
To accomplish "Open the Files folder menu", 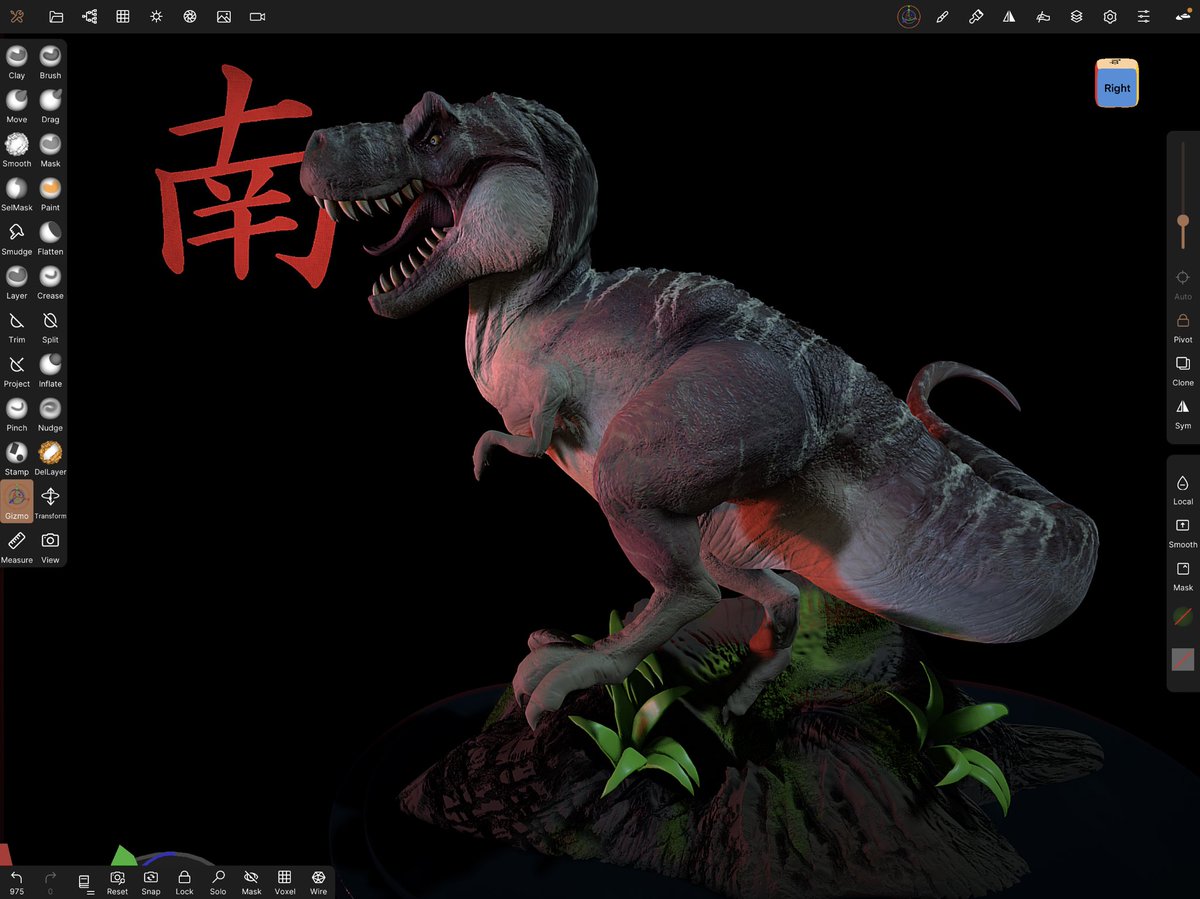I will 56,17.
